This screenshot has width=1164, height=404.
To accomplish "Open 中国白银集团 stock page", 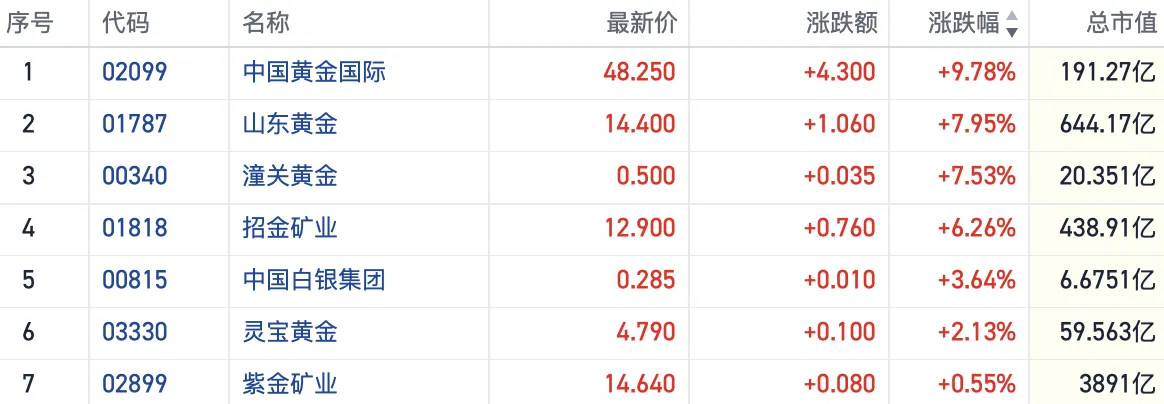I will point(314,280).
